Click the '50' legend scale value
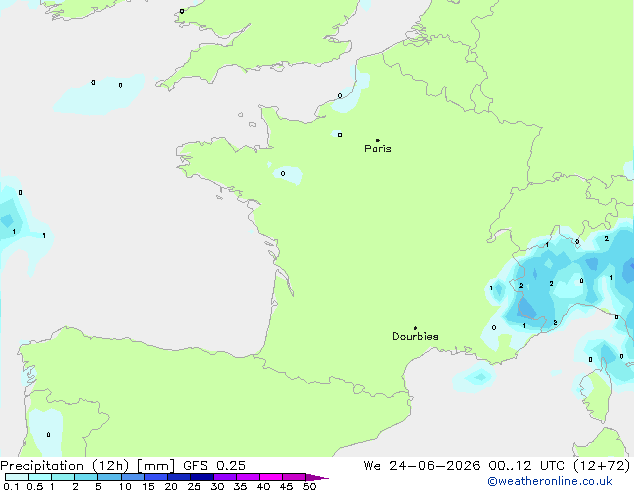 310,486
